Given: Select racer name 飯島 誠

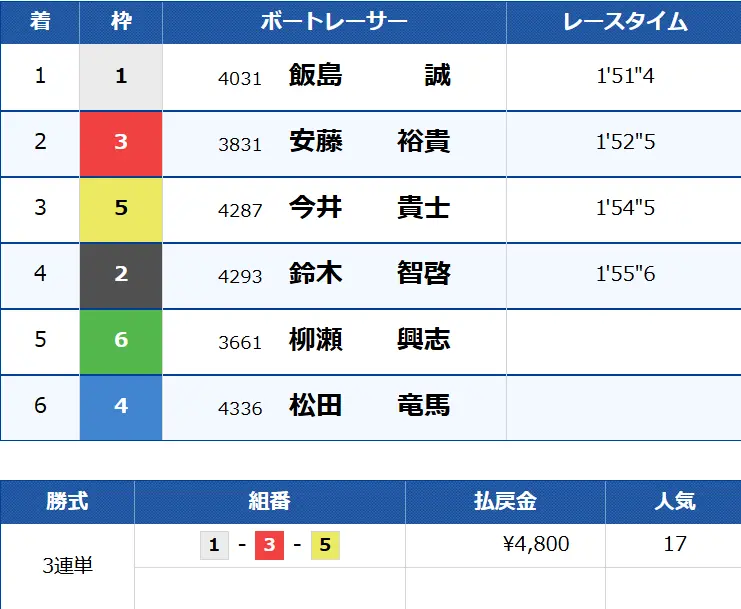Looking at the screenshot, I should [369, 76].
